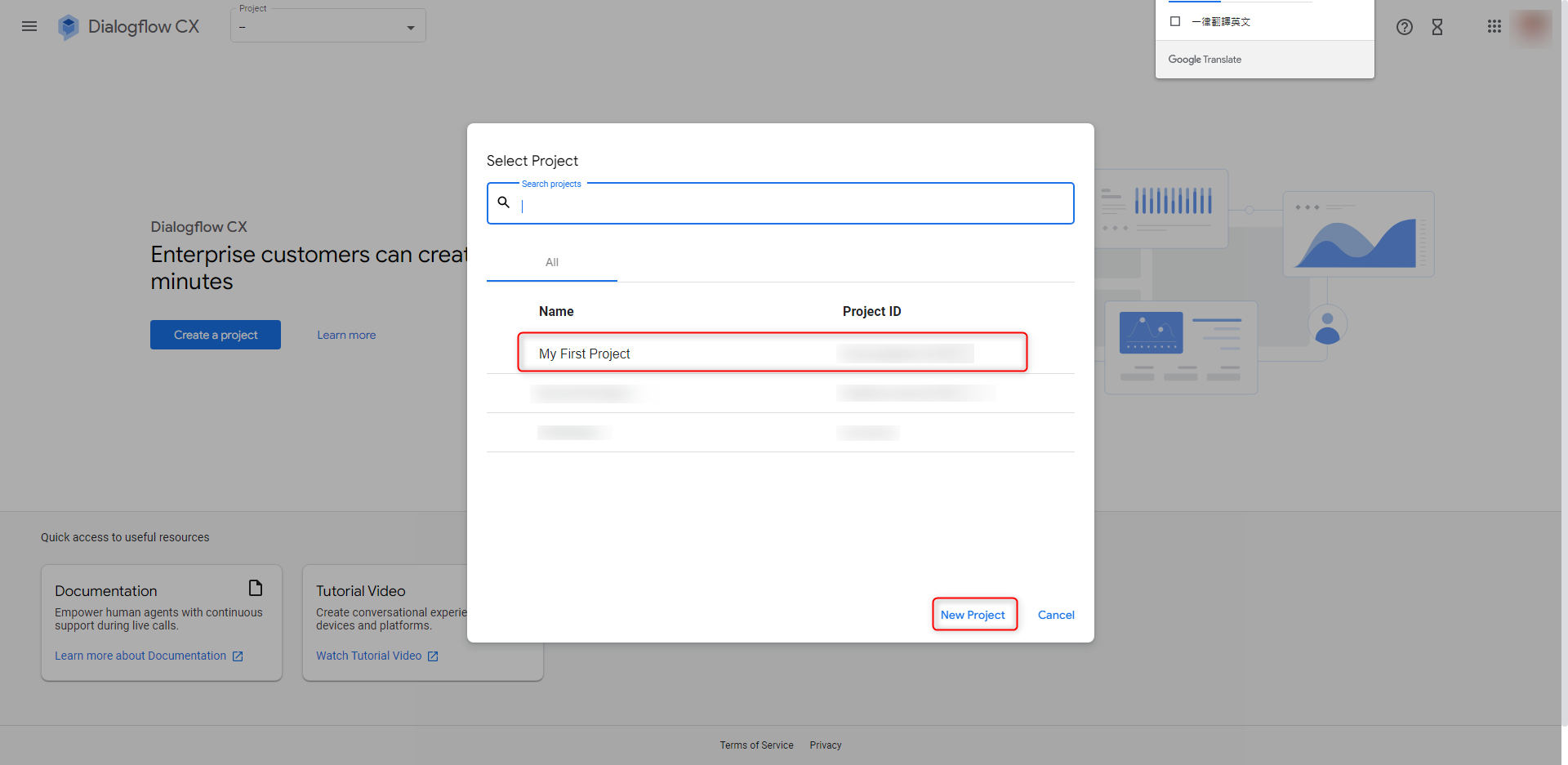Select the All tab in dialog
Viewport: 1568px width, 765px height.
(552, 262)
